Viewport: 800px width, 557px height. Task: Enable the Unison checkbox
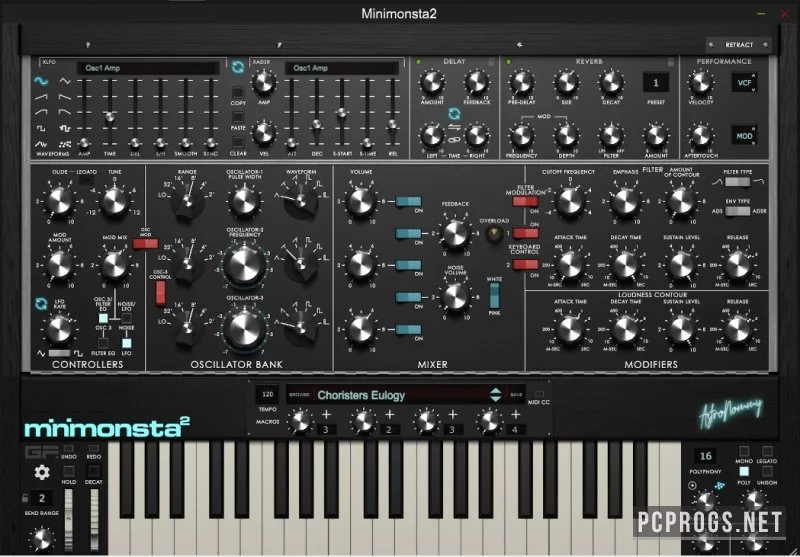pos(767,471)
